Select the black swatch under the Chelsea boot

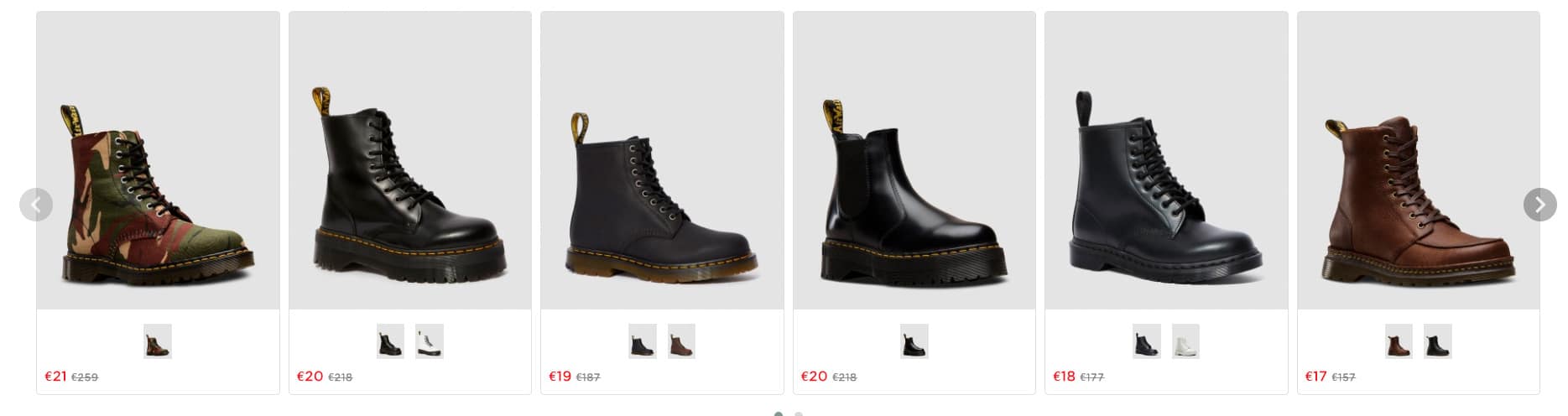(914, 341)
